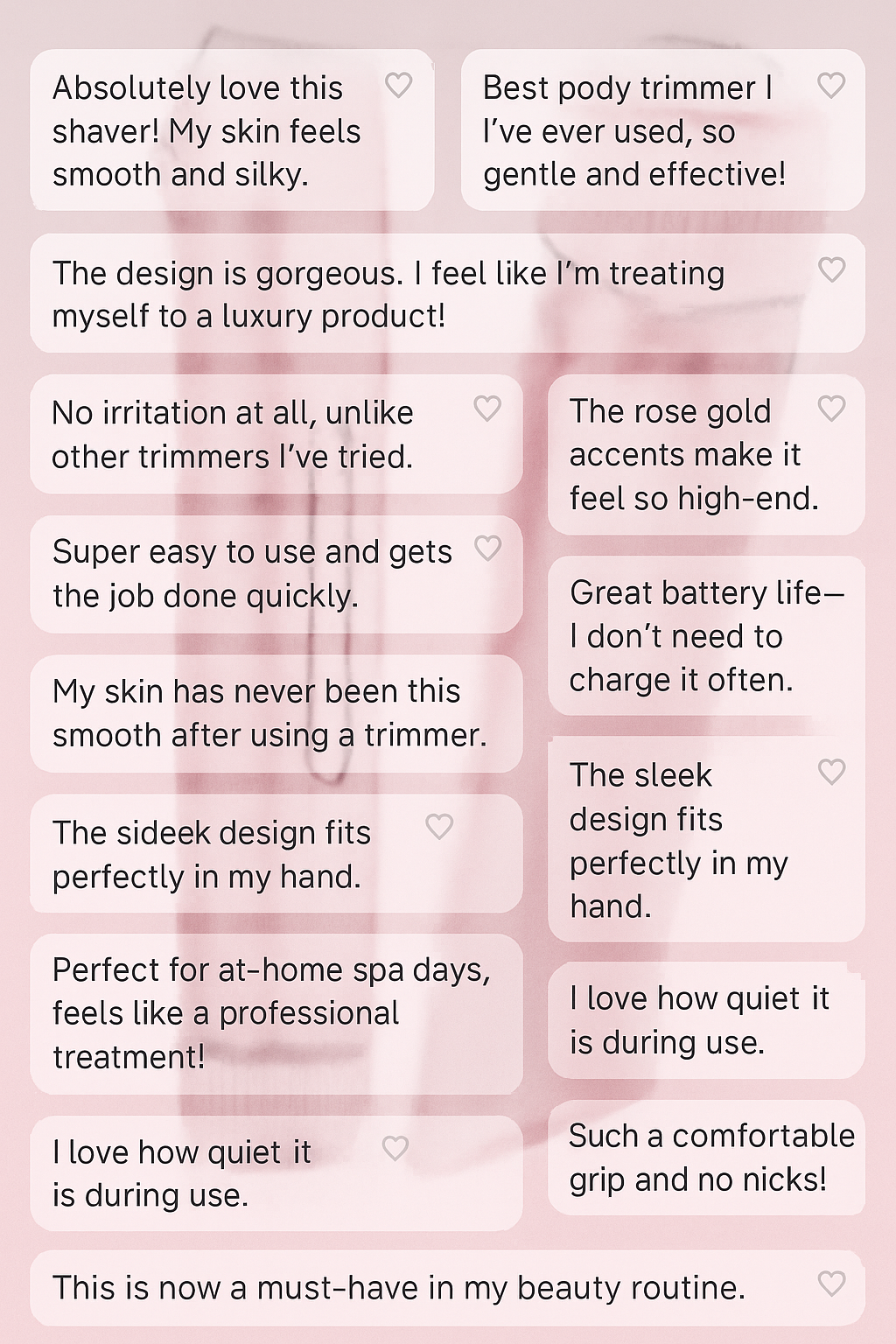This screenshot has width=896, height=1344.
Task: Favorite the "rose gold accents" review
Action: click(831, 408)
